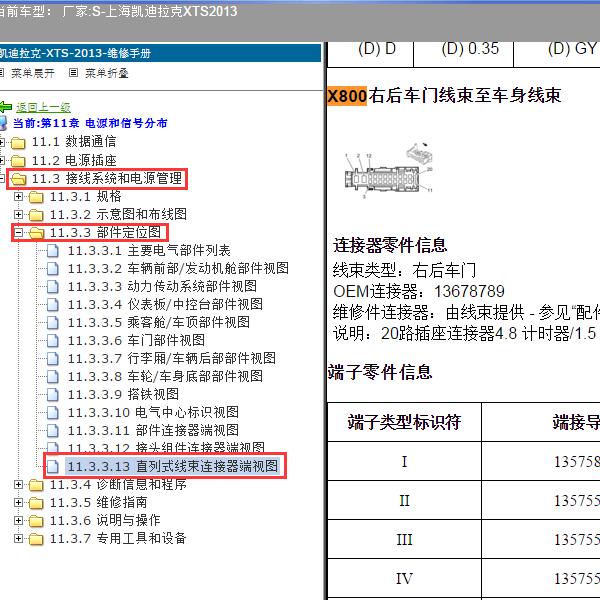Open 11.3.3.1 主要电气部件列表

149,251
